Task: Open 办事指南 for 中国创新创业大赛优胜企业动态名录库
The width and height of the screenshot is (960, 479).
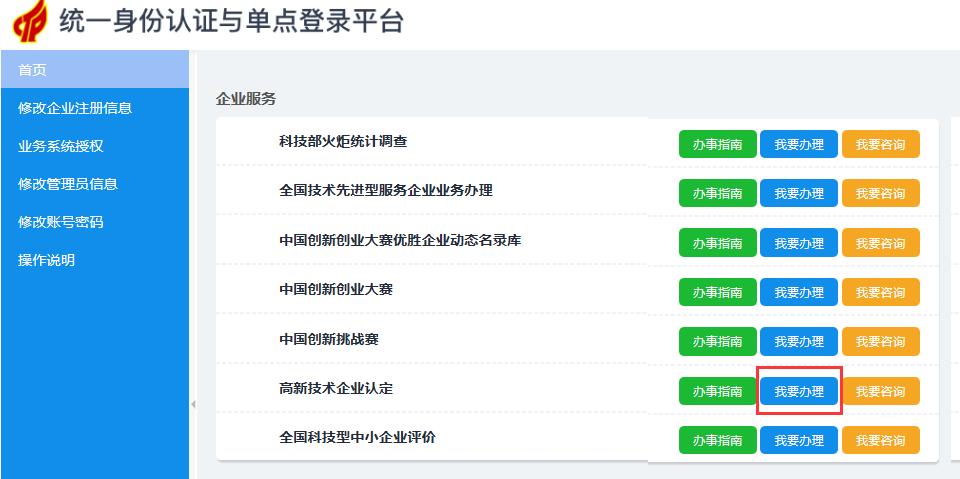Action: tap(718, 243)
